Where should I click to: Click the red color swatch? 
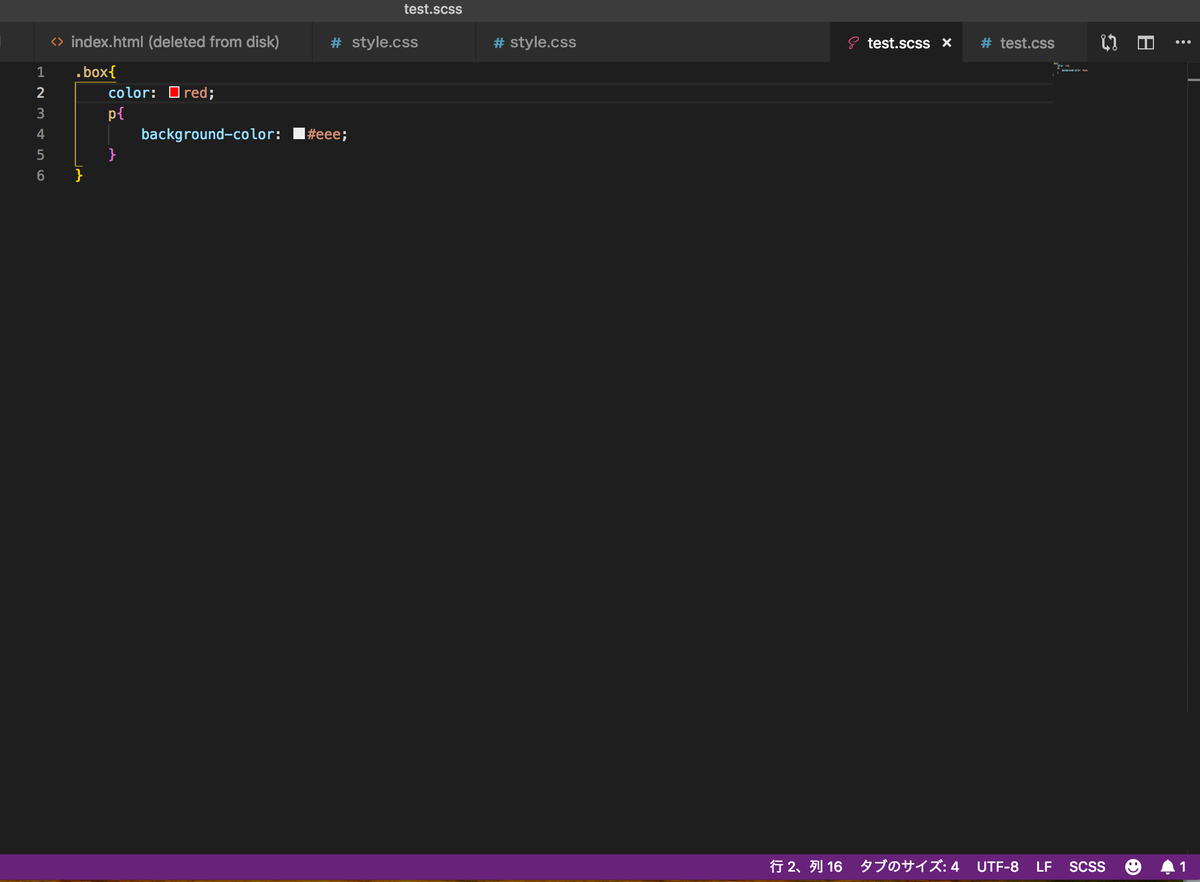pos(174,92)
